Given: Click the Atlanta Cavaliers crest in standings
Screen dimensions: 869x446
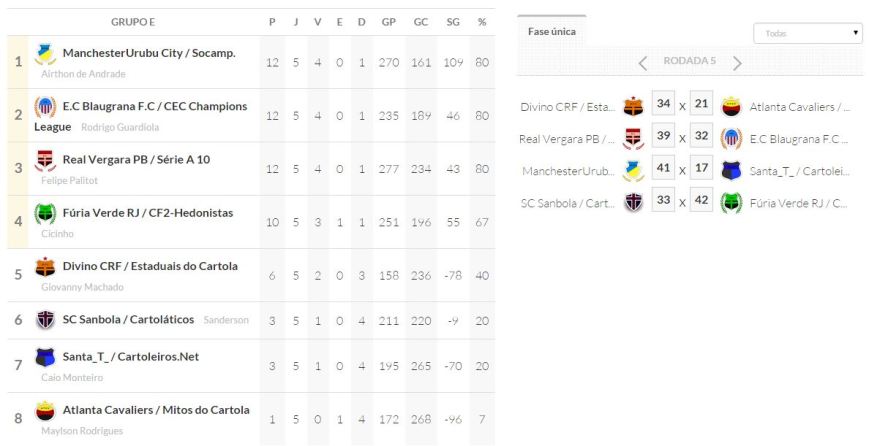Looking at the screenshot, I should [x=45, y=410].
